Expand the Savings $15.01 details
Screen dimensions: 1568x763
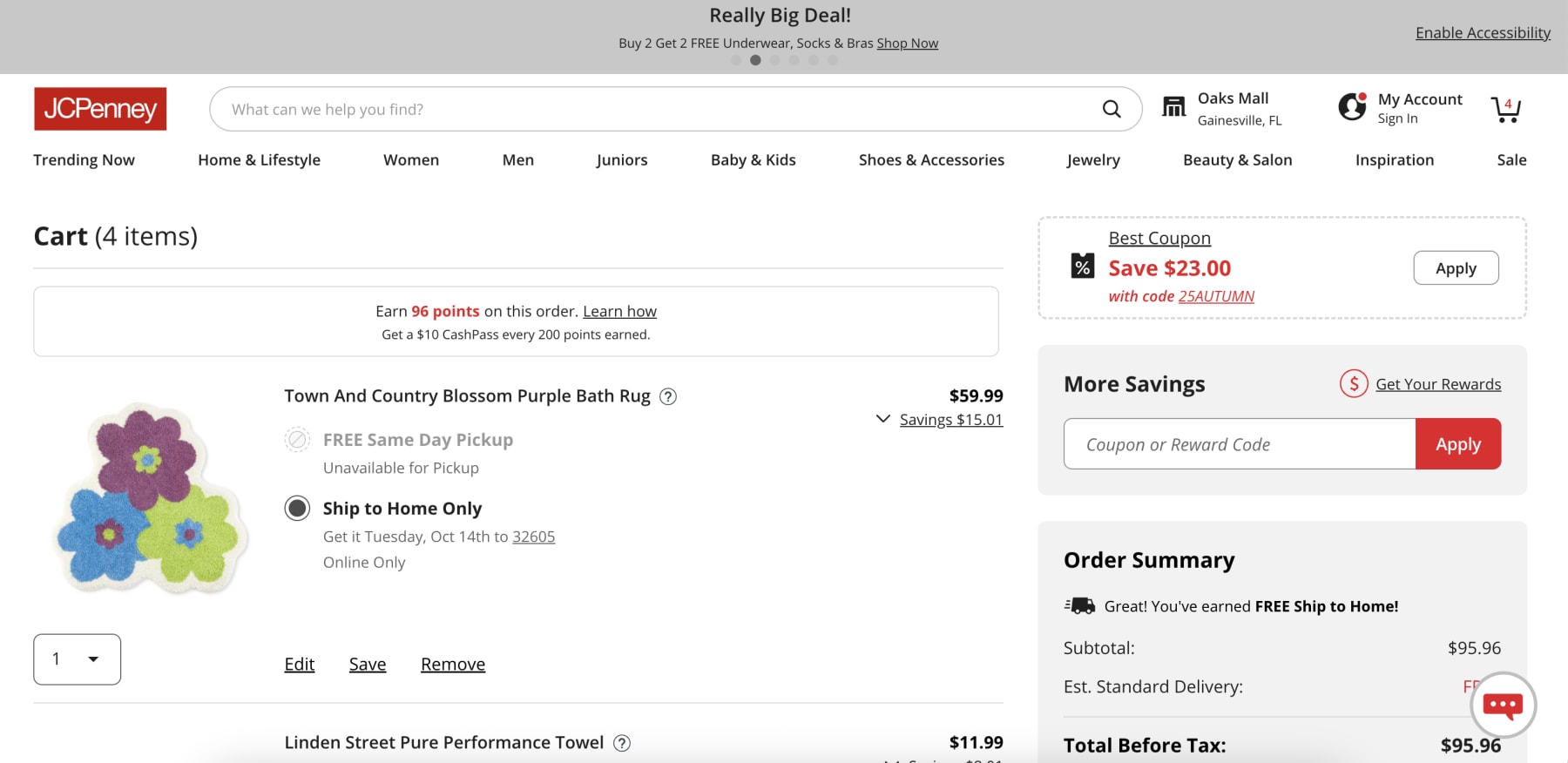pyautogui.click(x=940, y=420)
